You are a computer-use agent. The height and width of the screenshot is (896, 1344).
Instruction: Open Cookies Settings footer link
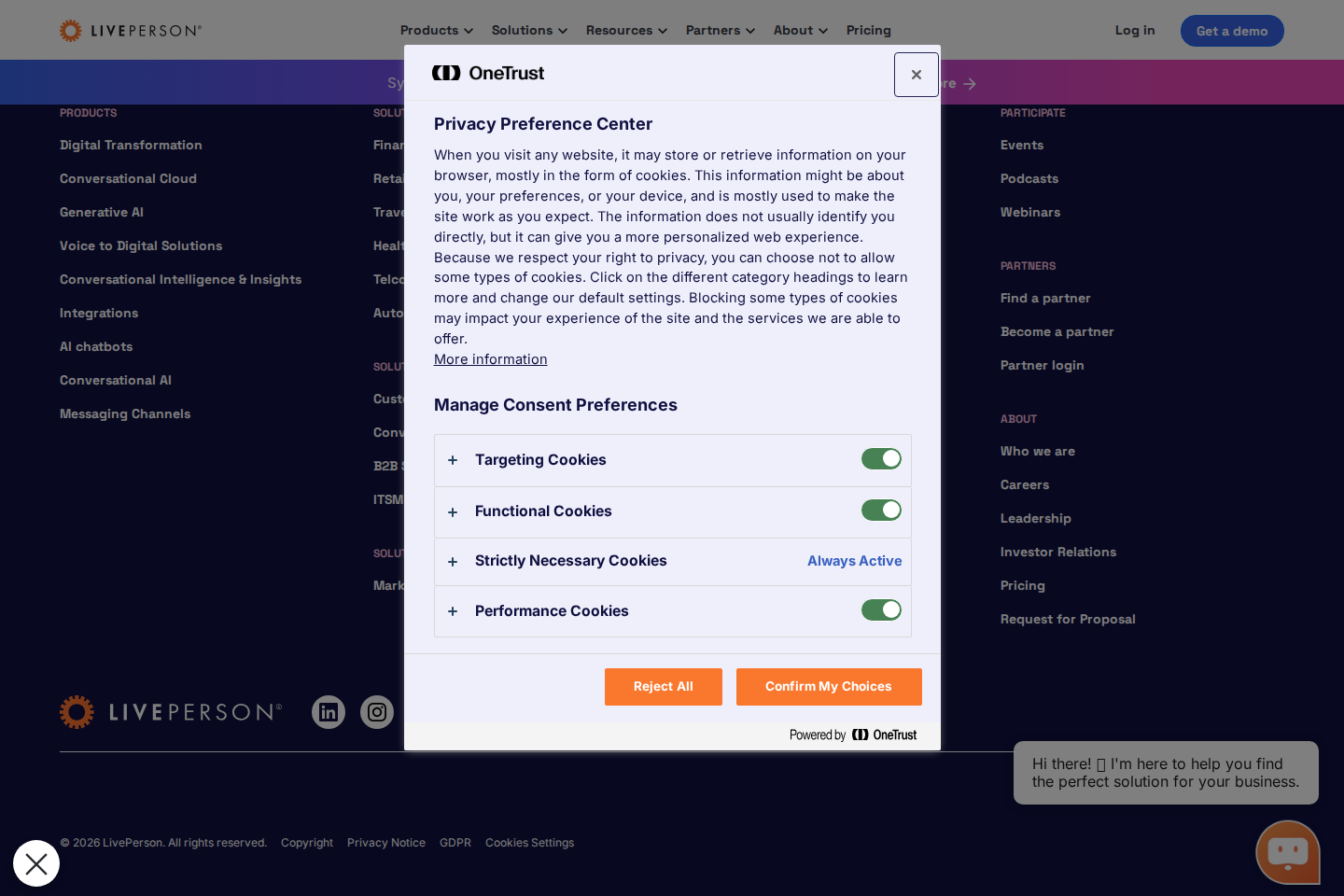tap(529, 843)
